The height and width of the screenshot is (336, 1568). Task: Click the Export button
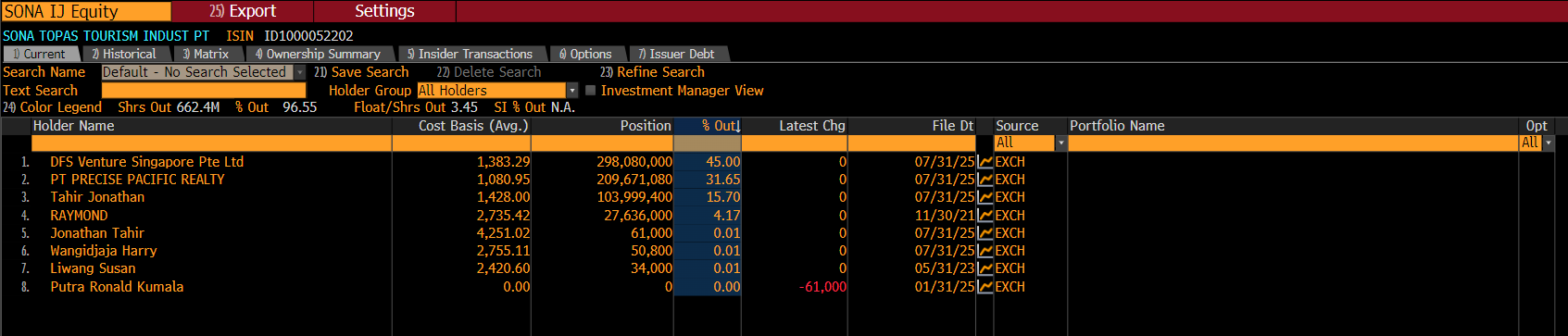click(243, 11)
